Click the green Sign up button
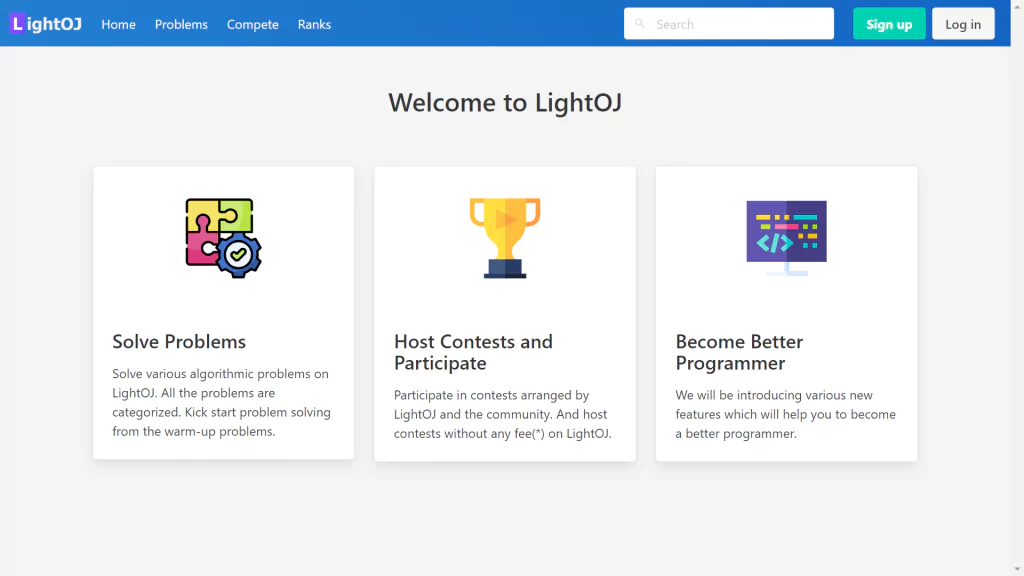 pyautogui.click(x=889, y=24)
